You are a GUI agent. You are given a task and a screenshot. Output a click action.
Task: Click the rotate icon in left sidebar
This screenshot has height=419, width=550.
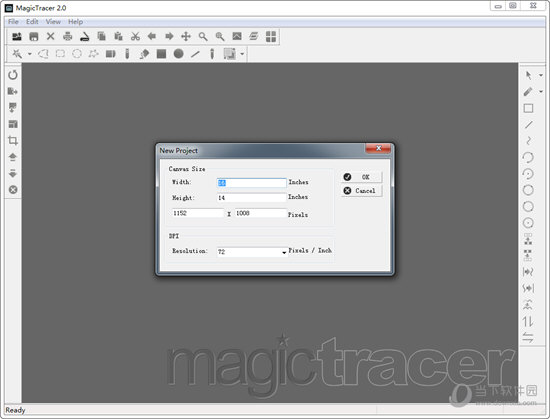[13, 75]
